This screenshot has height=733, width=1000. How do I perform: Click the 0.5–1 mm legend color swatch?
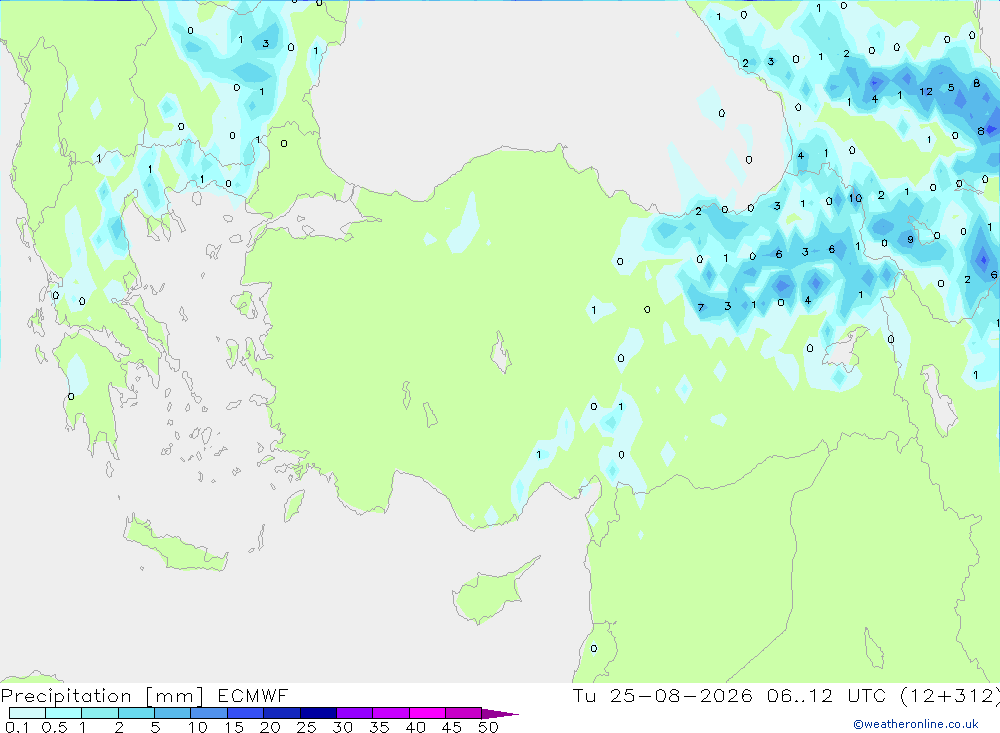64,713
